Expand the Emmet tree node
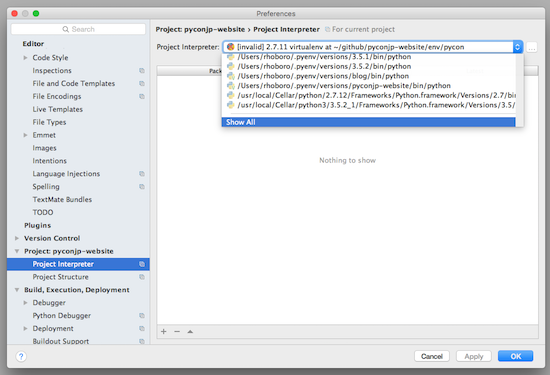 pos(25,135)
